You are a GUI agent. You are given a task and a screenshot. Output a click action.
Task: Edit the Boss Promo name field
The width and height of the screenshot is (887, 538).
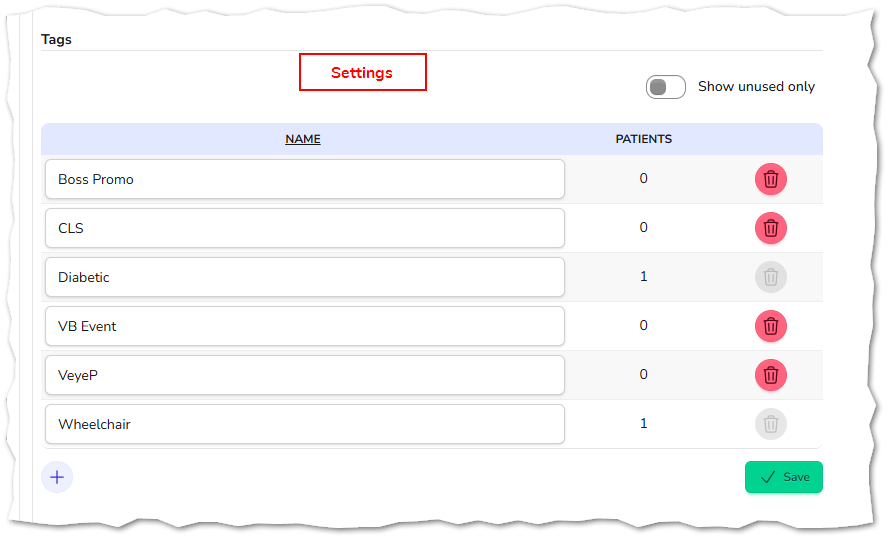[x=305, y=179]
